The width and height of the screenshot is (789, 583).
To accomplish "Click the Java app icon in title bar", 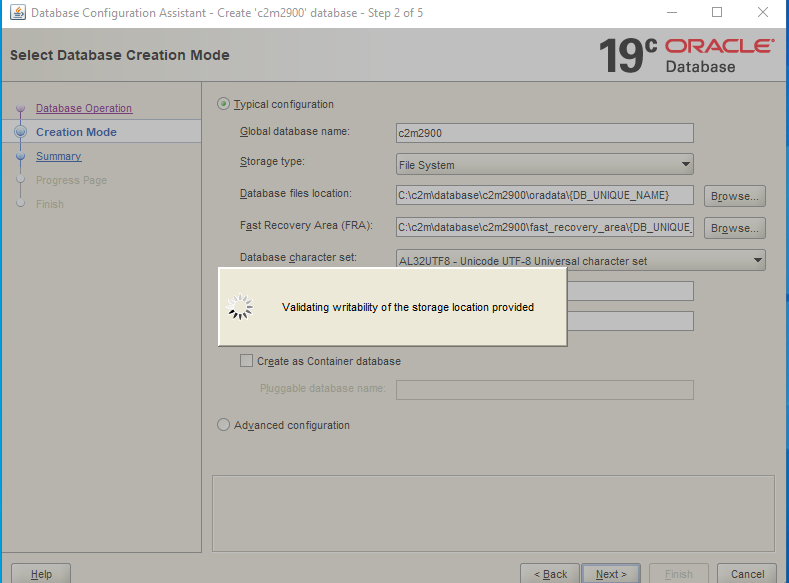I will (x=18, y=13).
